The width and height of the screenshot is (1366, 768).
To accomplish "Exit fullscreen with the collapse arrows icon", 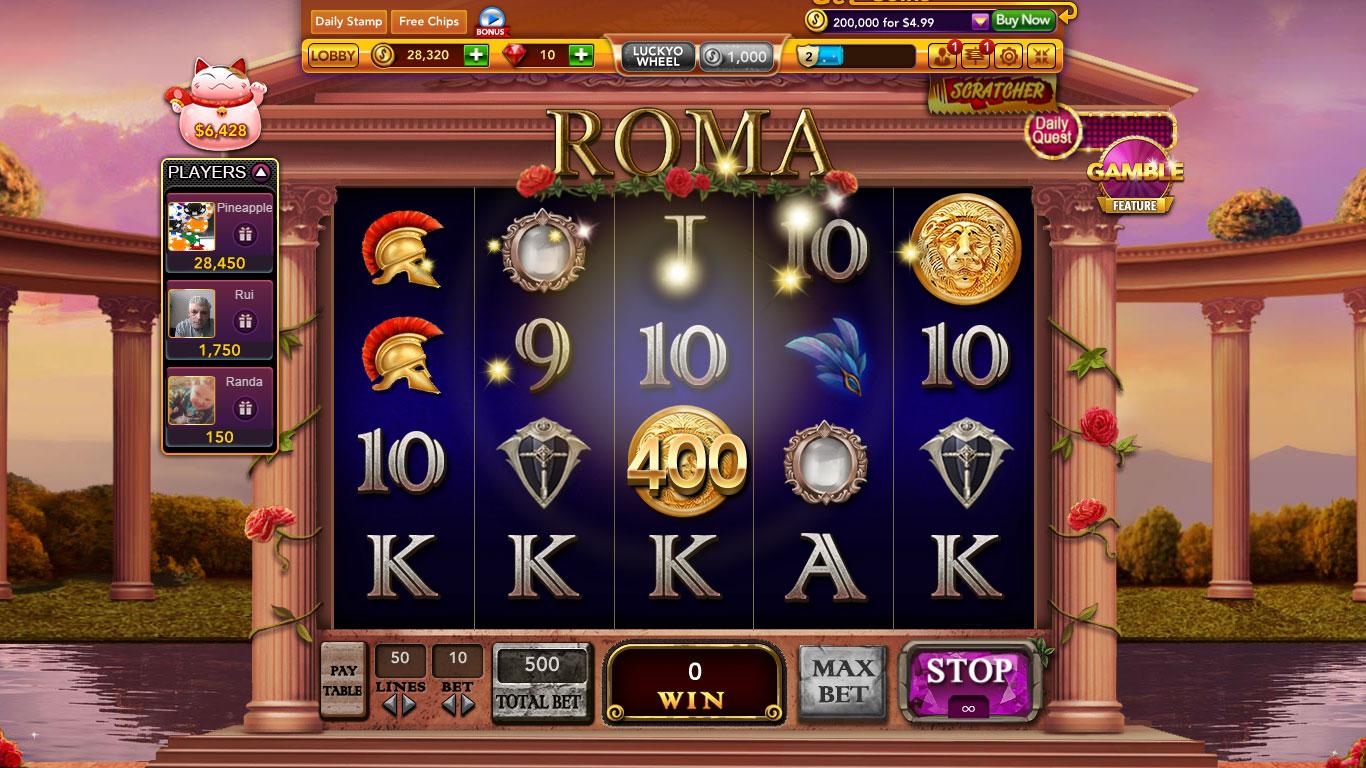I will click(x=1040, y=56).
